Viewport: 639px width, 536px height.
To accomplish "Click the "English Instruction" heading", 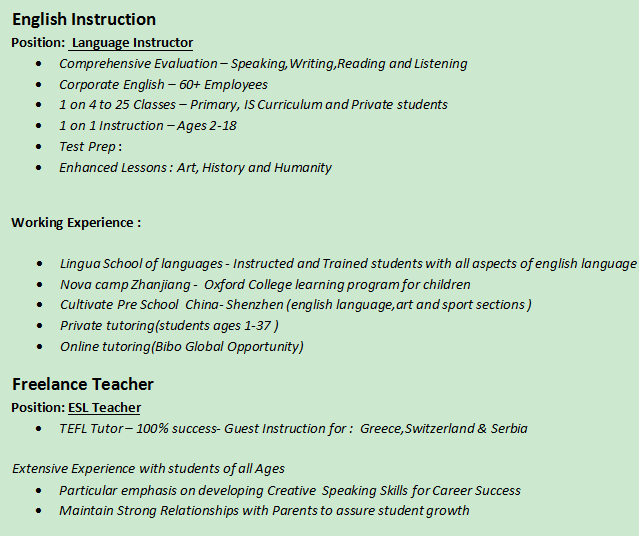I will [84, 20].
